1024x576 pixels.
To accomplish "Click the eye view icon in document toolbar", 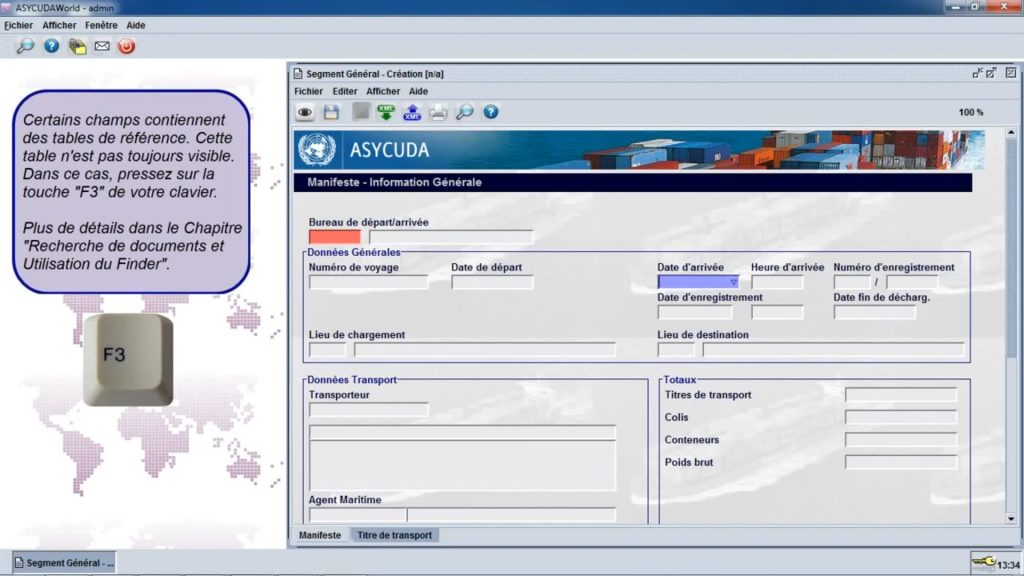I will point(304,112).
